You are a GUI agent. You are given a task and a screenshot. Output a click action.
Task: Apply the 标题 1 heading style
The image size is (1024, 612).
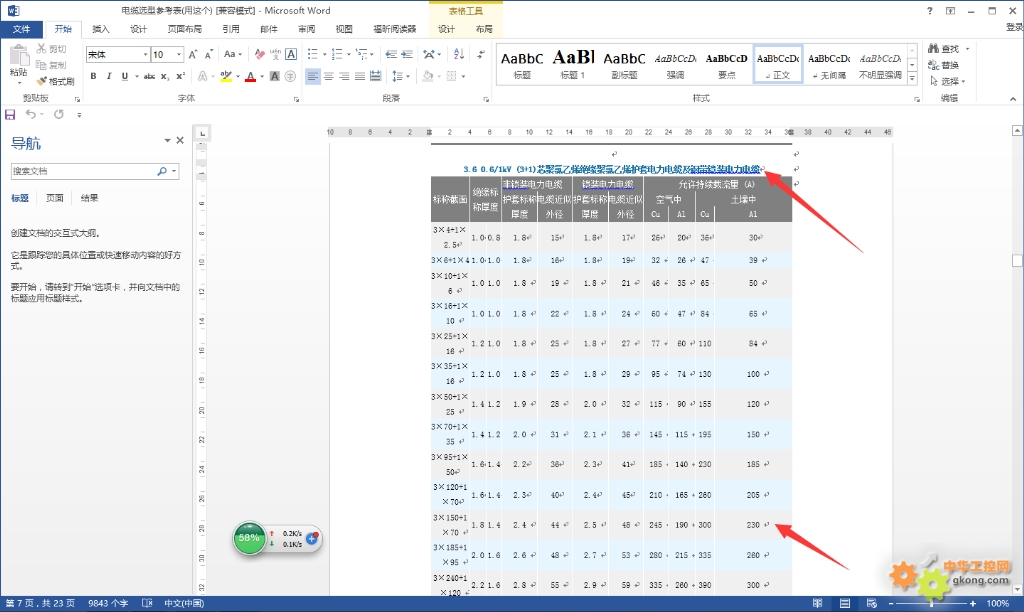pyautogui.click(x=573, y=64)
